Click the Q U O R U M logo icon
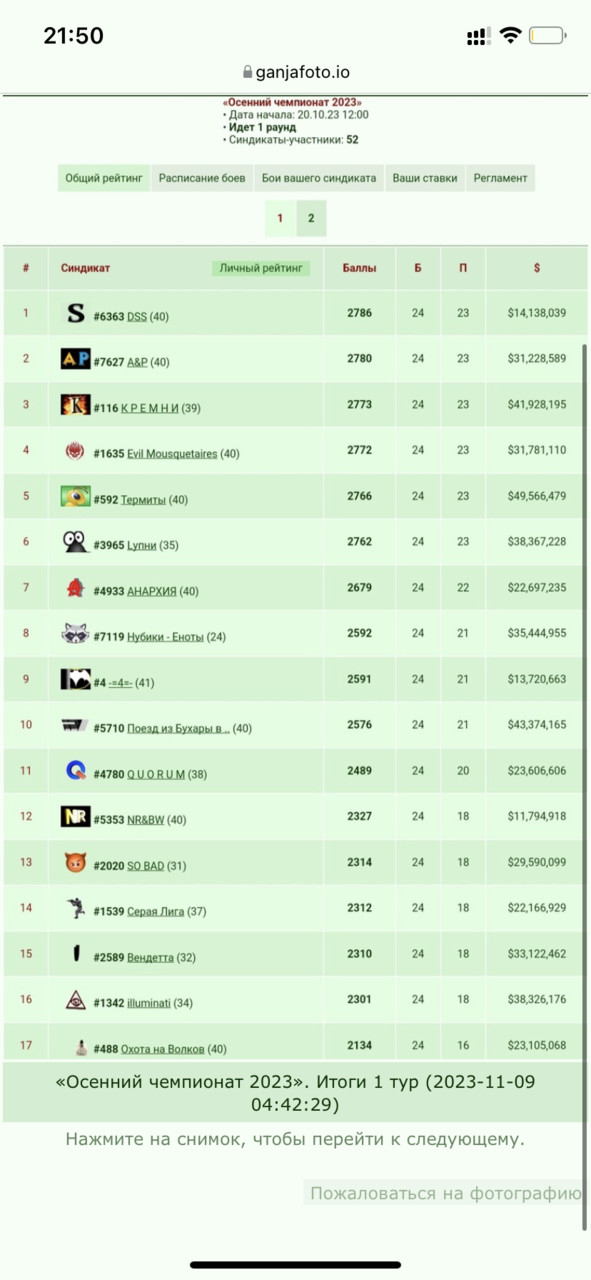 76,771
